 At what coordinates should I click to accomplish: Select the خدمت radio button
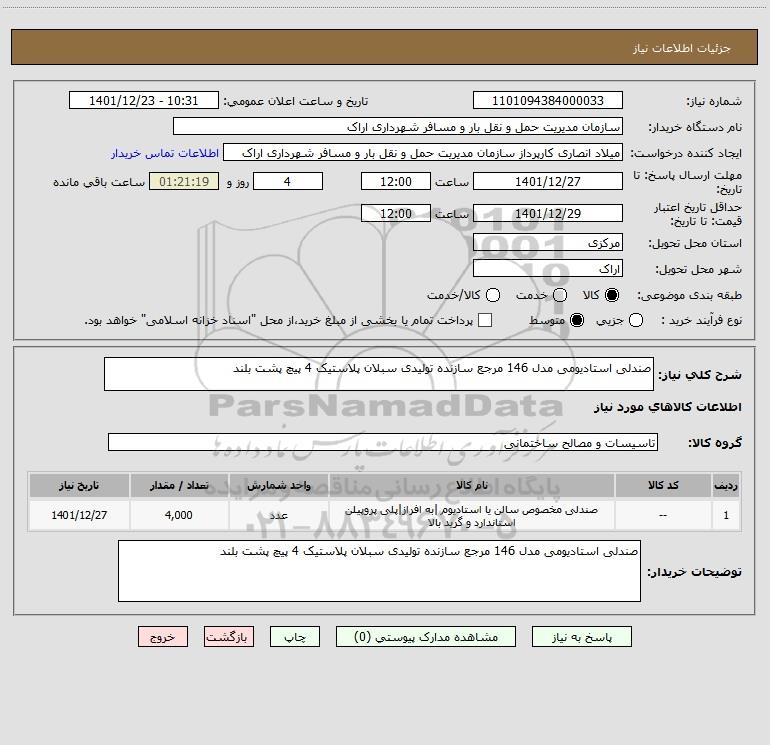point(560,295)
